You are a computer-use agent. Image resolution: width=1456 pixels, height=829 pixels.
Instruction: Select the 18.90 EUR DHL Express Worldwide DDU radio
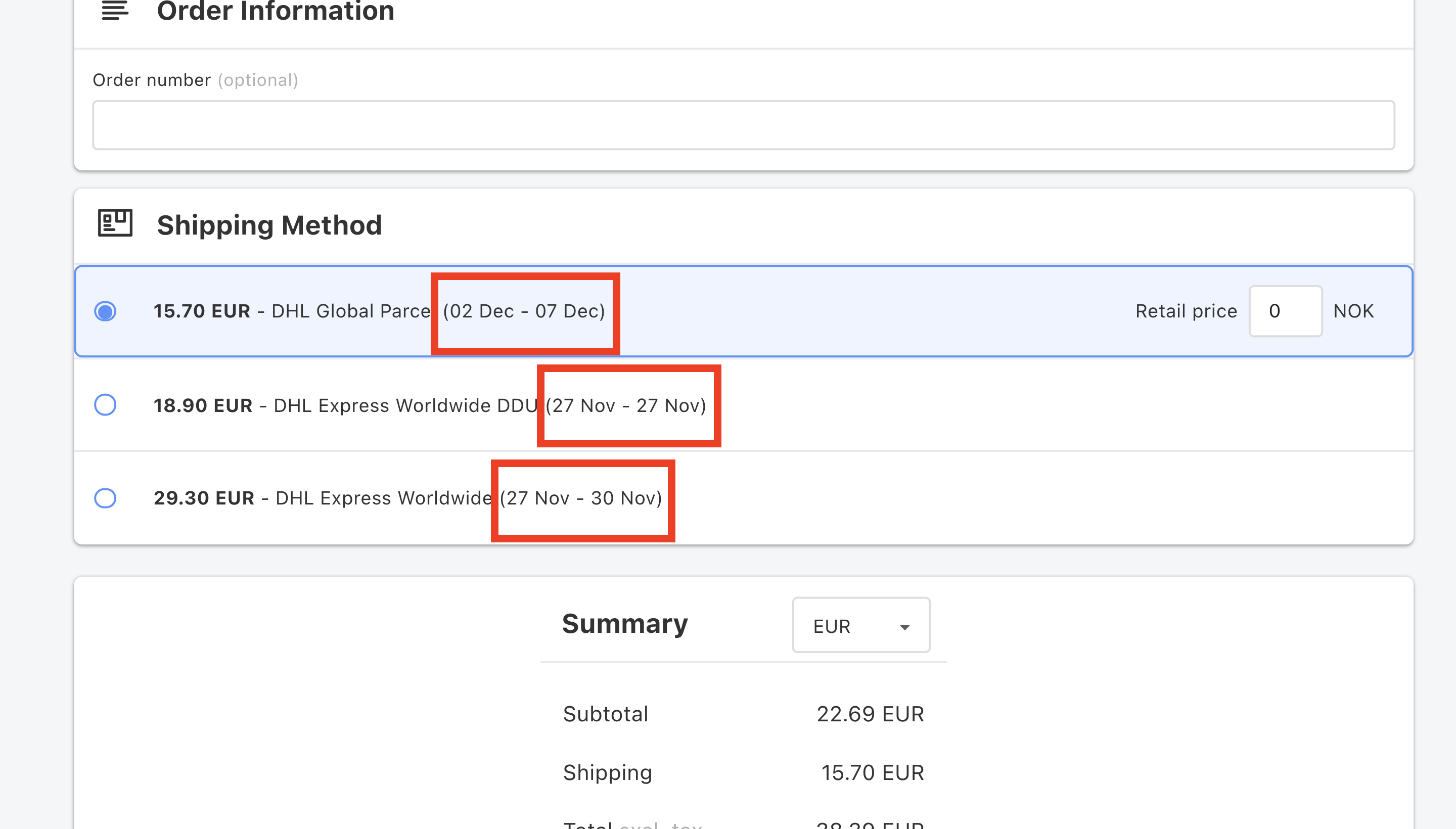coord(105,405)
